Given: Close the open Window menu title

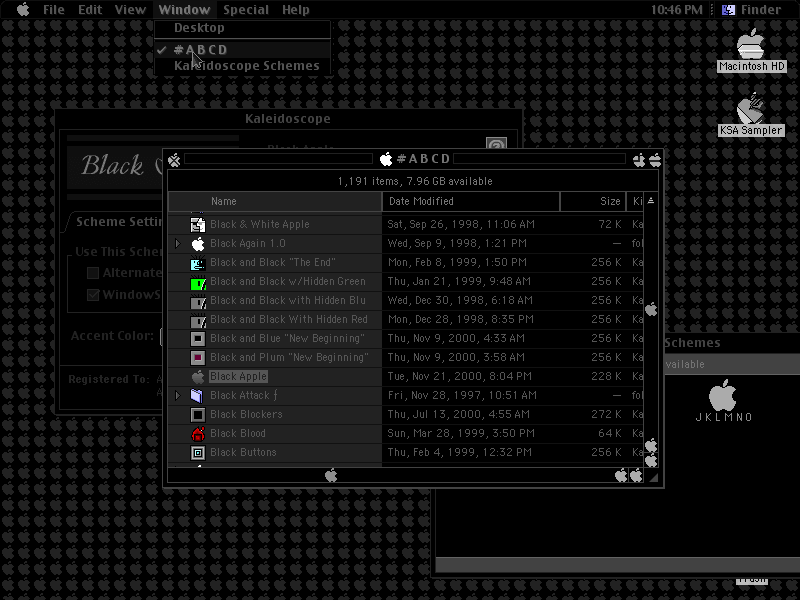Looking at the screenshot, I should click(x=184, y=10).
